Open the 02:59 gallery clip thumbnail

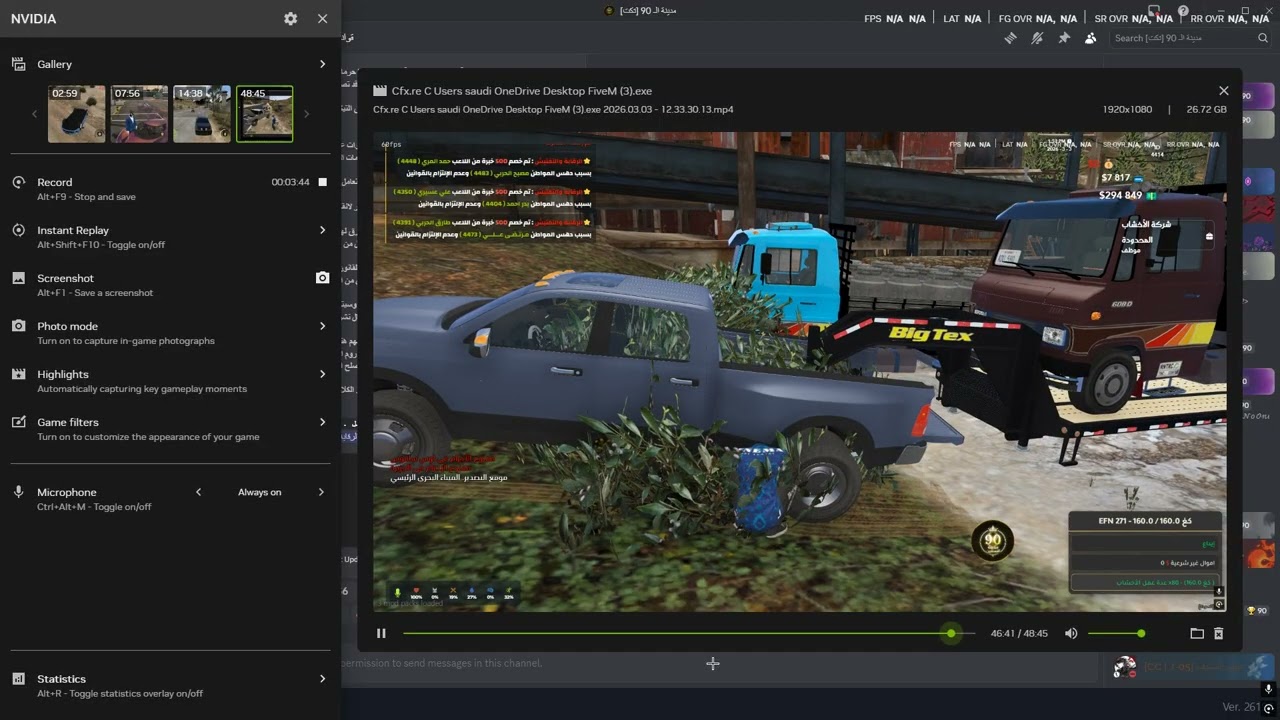point(77,114)
